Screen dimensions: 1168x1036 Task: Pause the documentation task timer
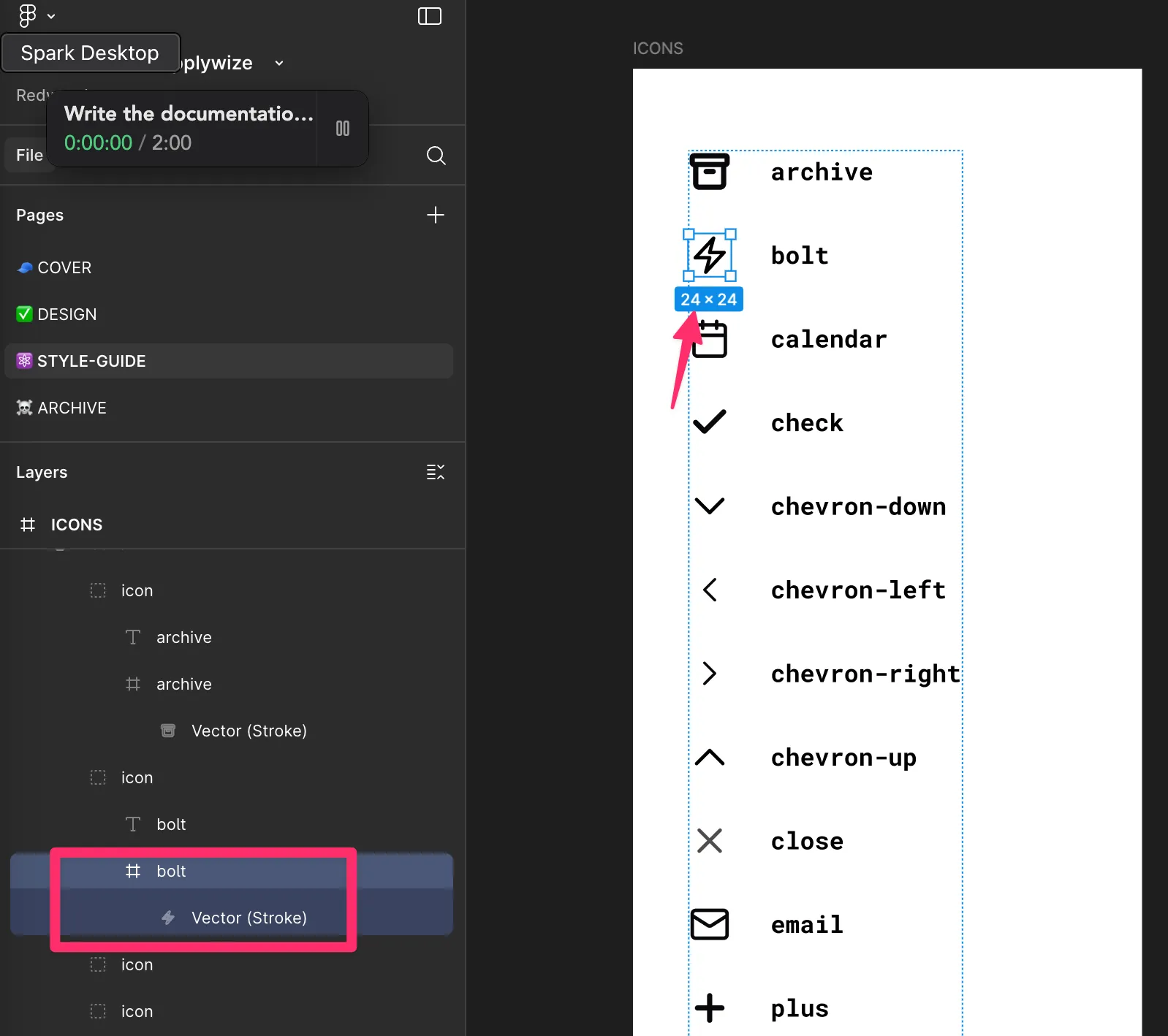[x=342, y=129]
